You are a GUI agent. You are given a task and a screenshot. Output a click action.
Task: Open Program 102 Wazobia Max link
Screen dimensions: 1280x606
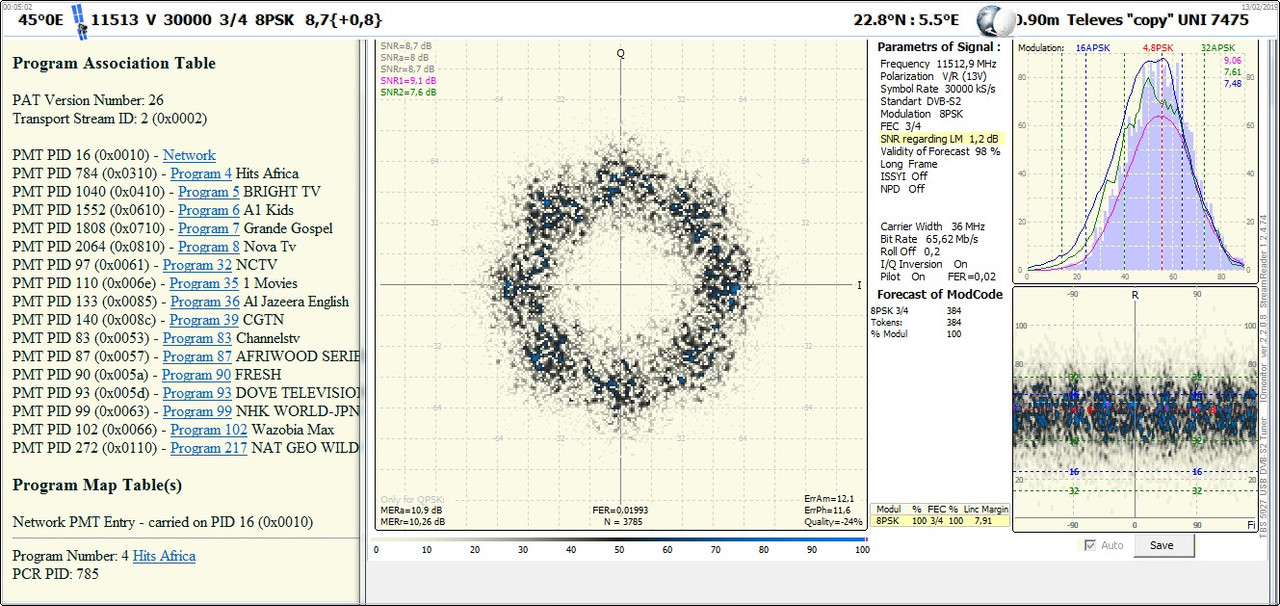coord(209,430)
